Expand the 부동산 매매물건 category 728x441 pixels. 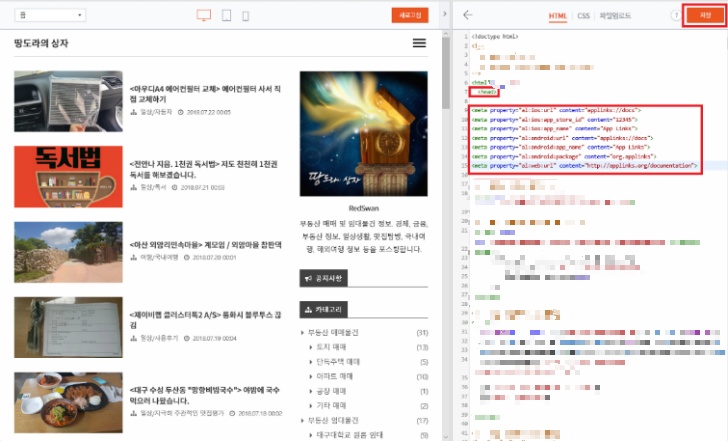tap(333, 332)
